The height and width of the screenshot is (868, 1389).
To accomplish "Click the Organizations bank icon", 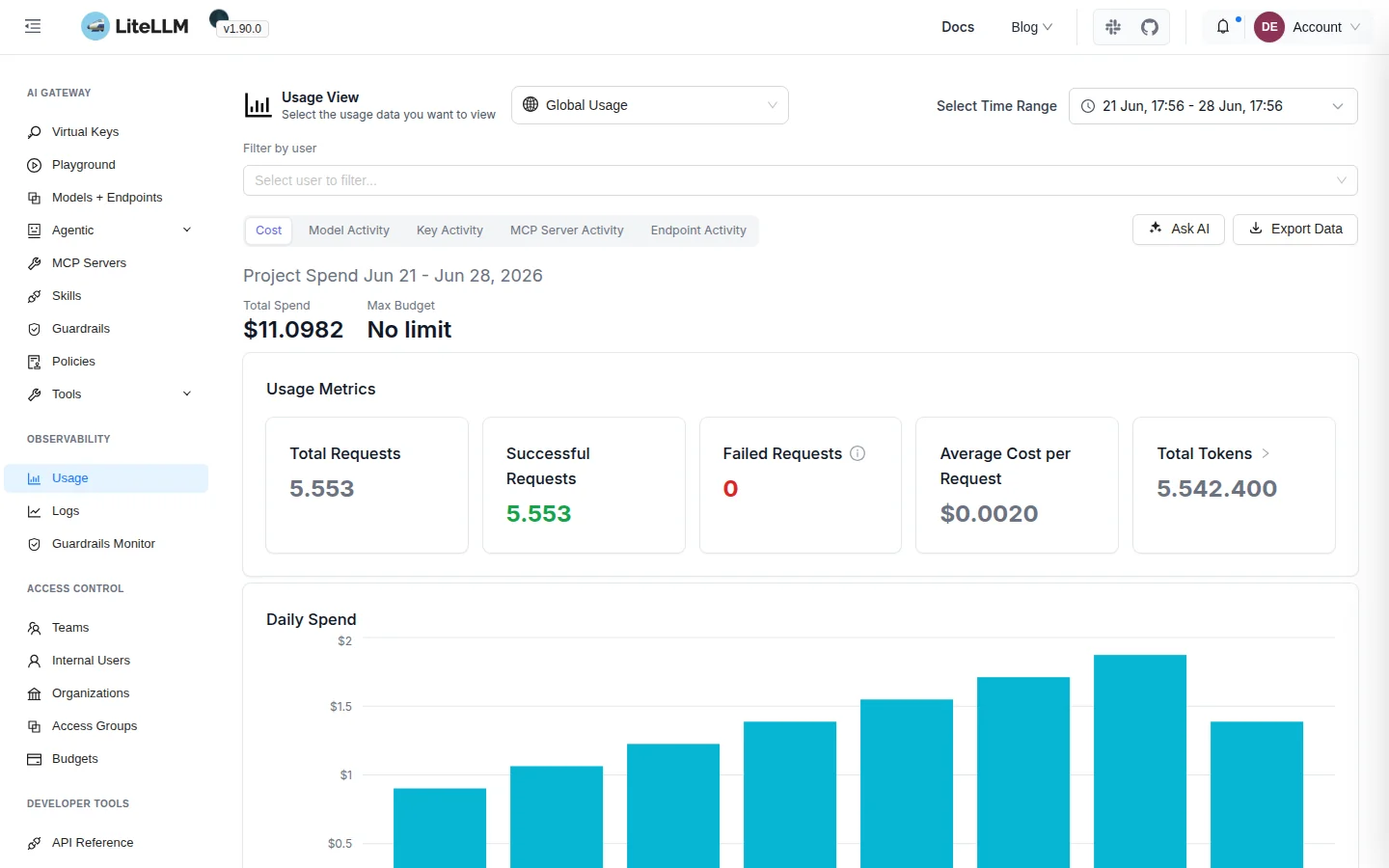I will pyautogui.click(x=35, y=693).
